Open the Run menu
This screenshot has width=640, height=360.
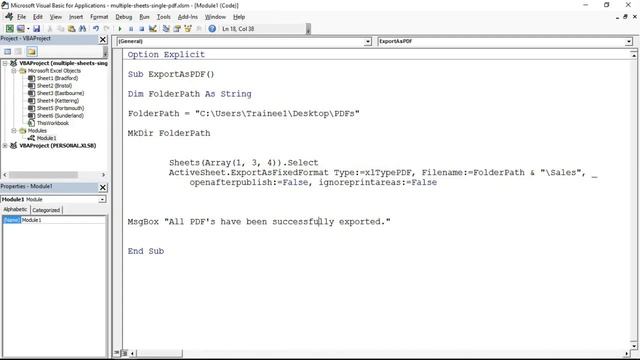click(x=144, y=17)
